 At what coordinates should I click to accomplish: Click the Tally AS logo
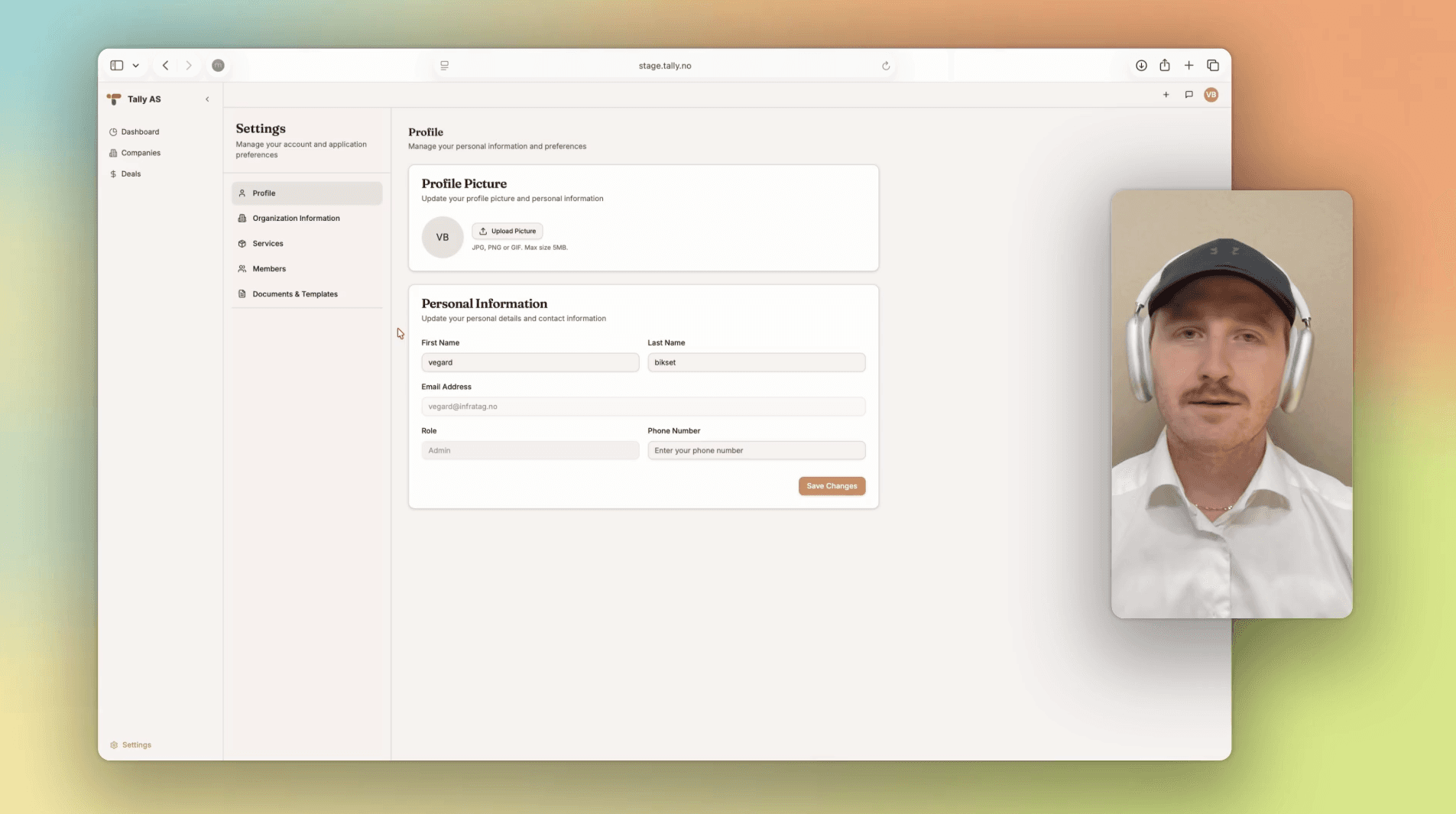click(114, 99)
